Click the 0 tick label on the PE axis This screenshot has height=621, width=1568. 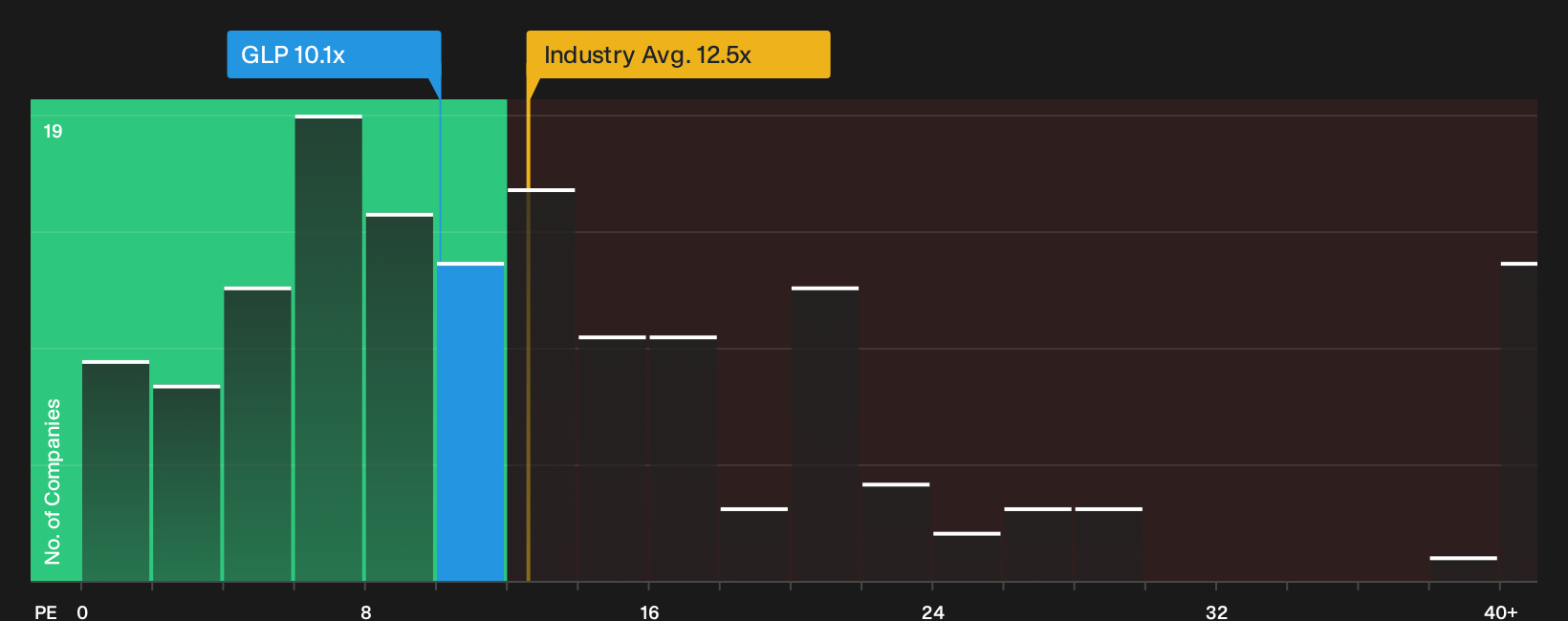(x=82, y=612)
